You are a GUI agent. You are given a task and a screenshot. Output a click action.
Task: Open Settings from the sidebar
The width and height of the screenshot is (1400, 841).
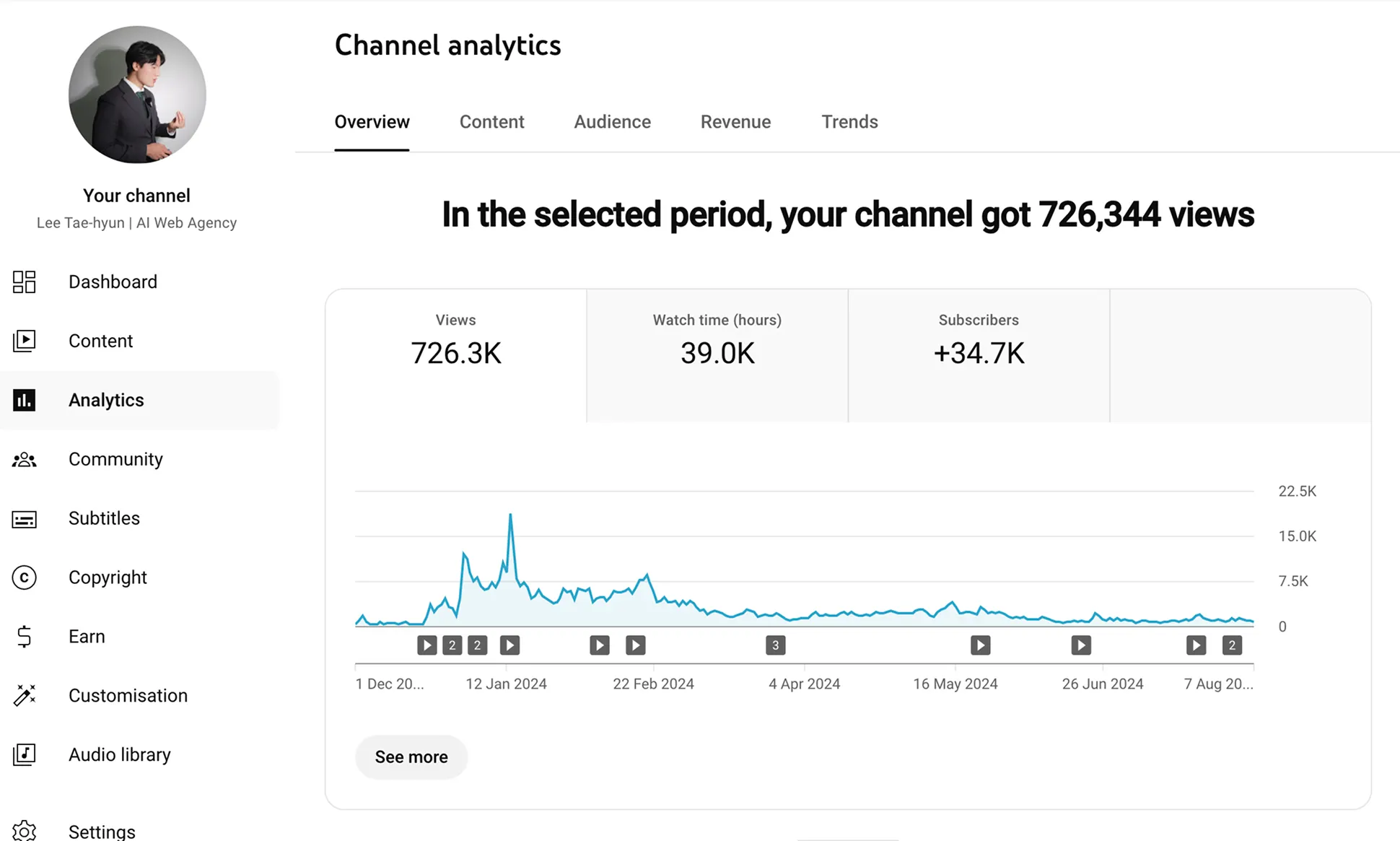click(101, 831)
